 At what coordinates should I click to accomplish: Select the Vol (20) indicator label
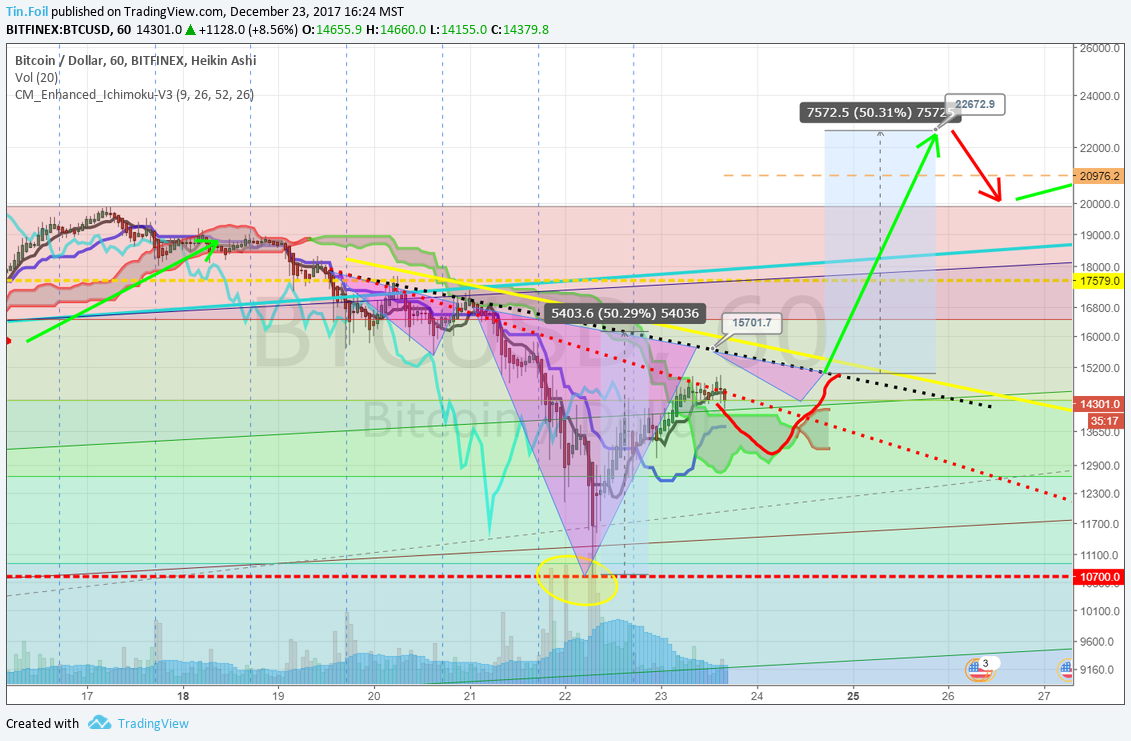(36, 78)
